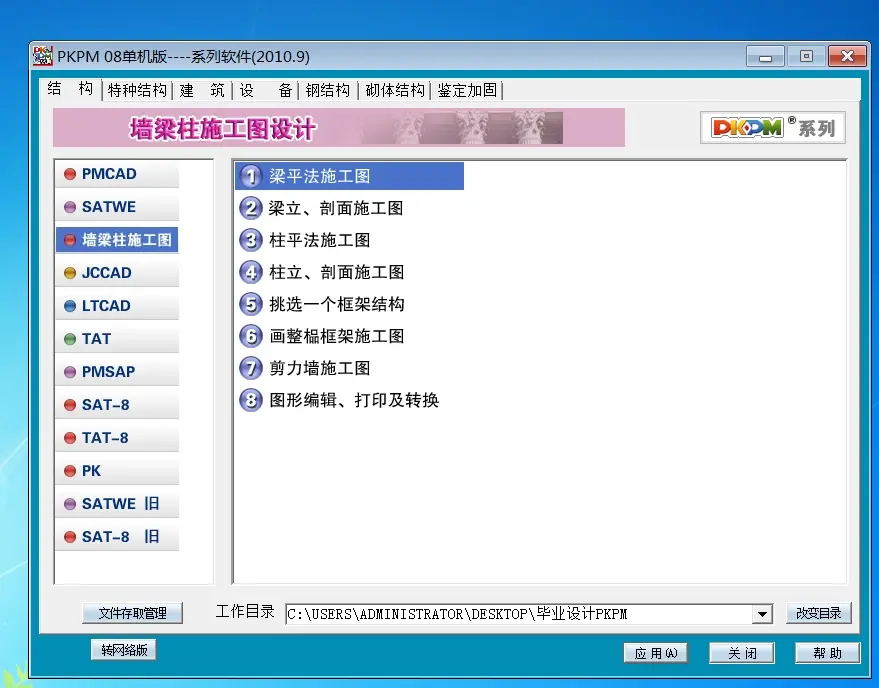Click numbered icon 8 beside 图形编辑、打印及转换
879x688 pixels.
251,400
